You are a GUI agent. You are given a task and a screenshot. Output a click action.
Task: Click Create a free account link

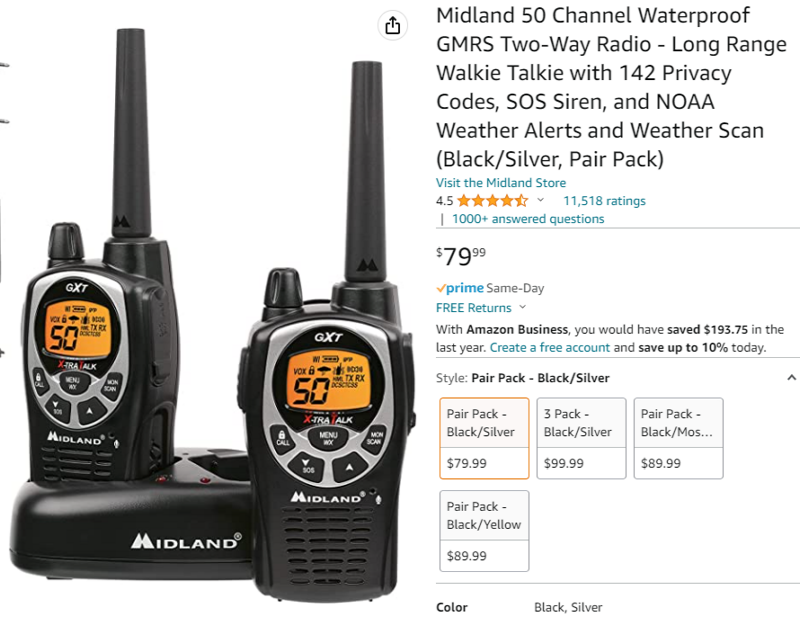pyautogui.click(x=549, y=348)
